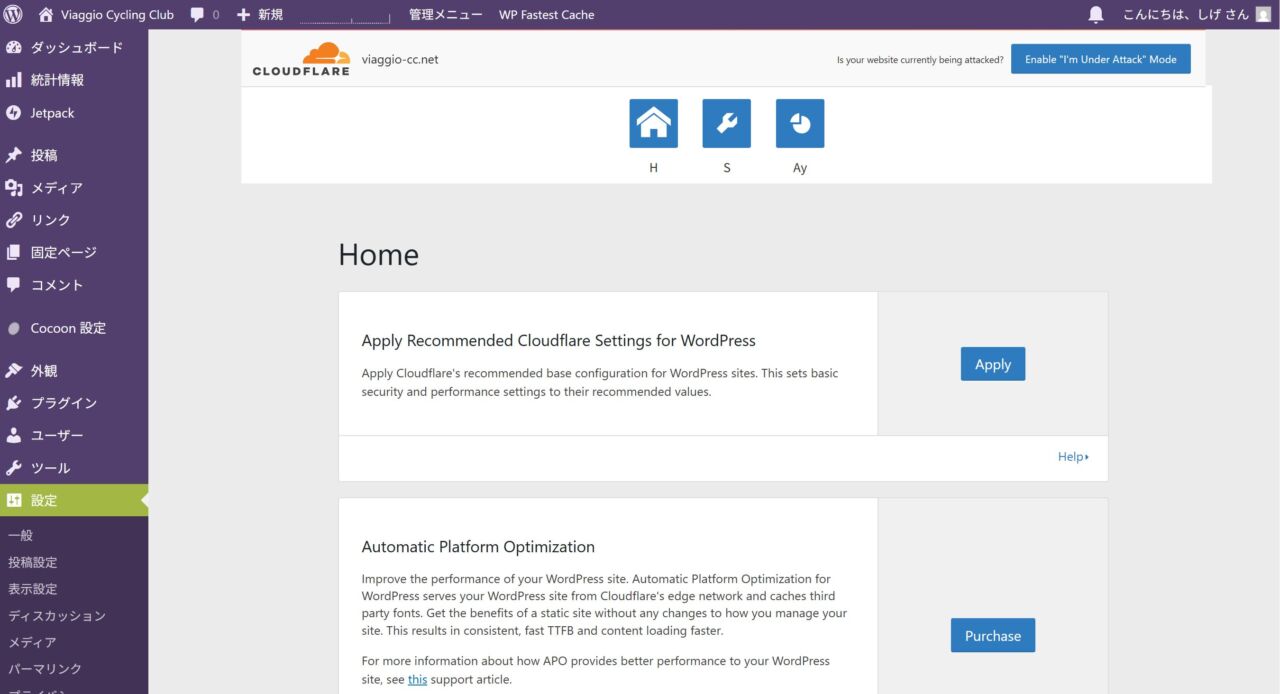This screenshot has width=1280, height=694.
Task: Click the comments bubble icon in admin bar
Action: point(198,15)
